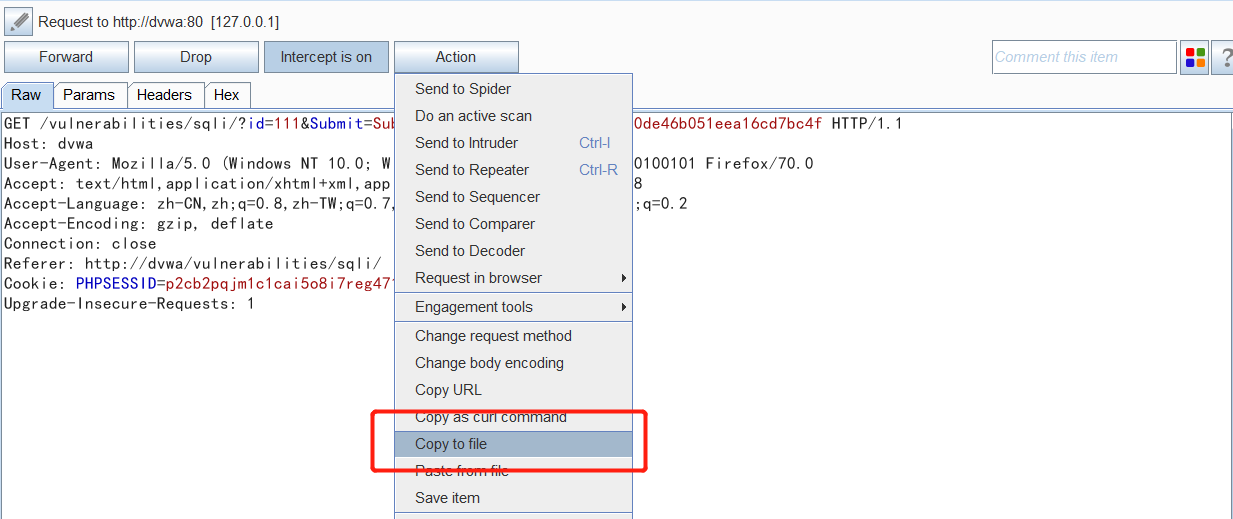Select Change body encoding
This screenshot has height=519, width=1233.
[514, 363]
